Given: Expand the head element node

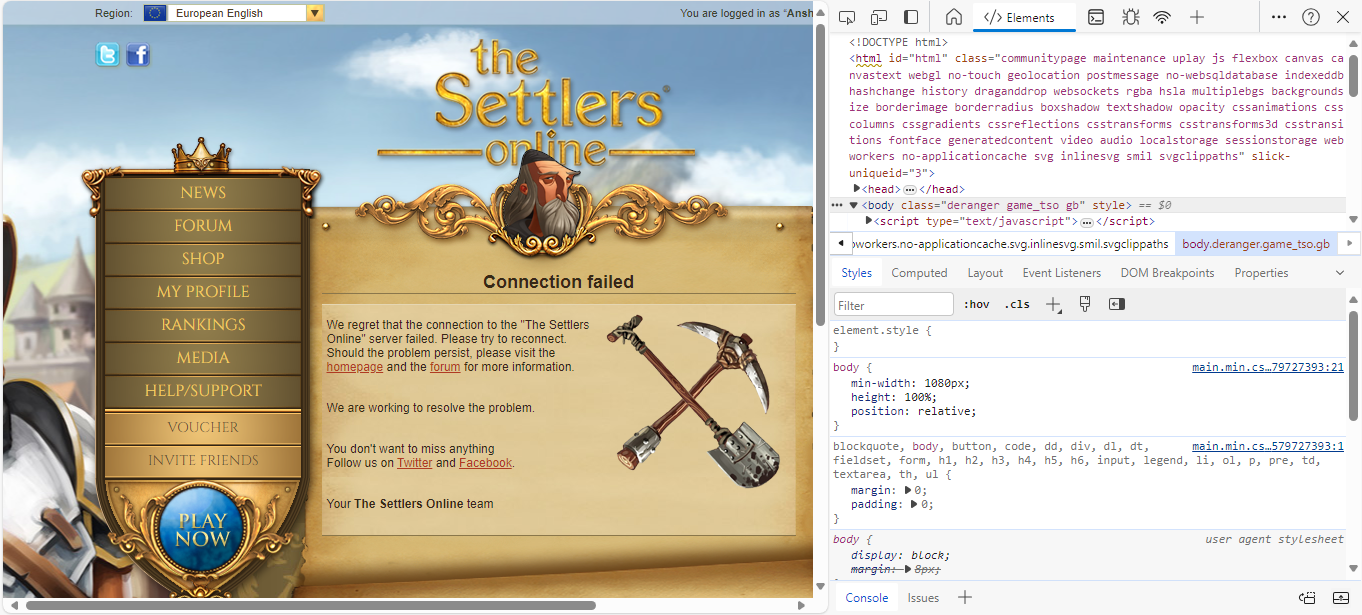Looking at the screenshot, I should pos(857,189).
